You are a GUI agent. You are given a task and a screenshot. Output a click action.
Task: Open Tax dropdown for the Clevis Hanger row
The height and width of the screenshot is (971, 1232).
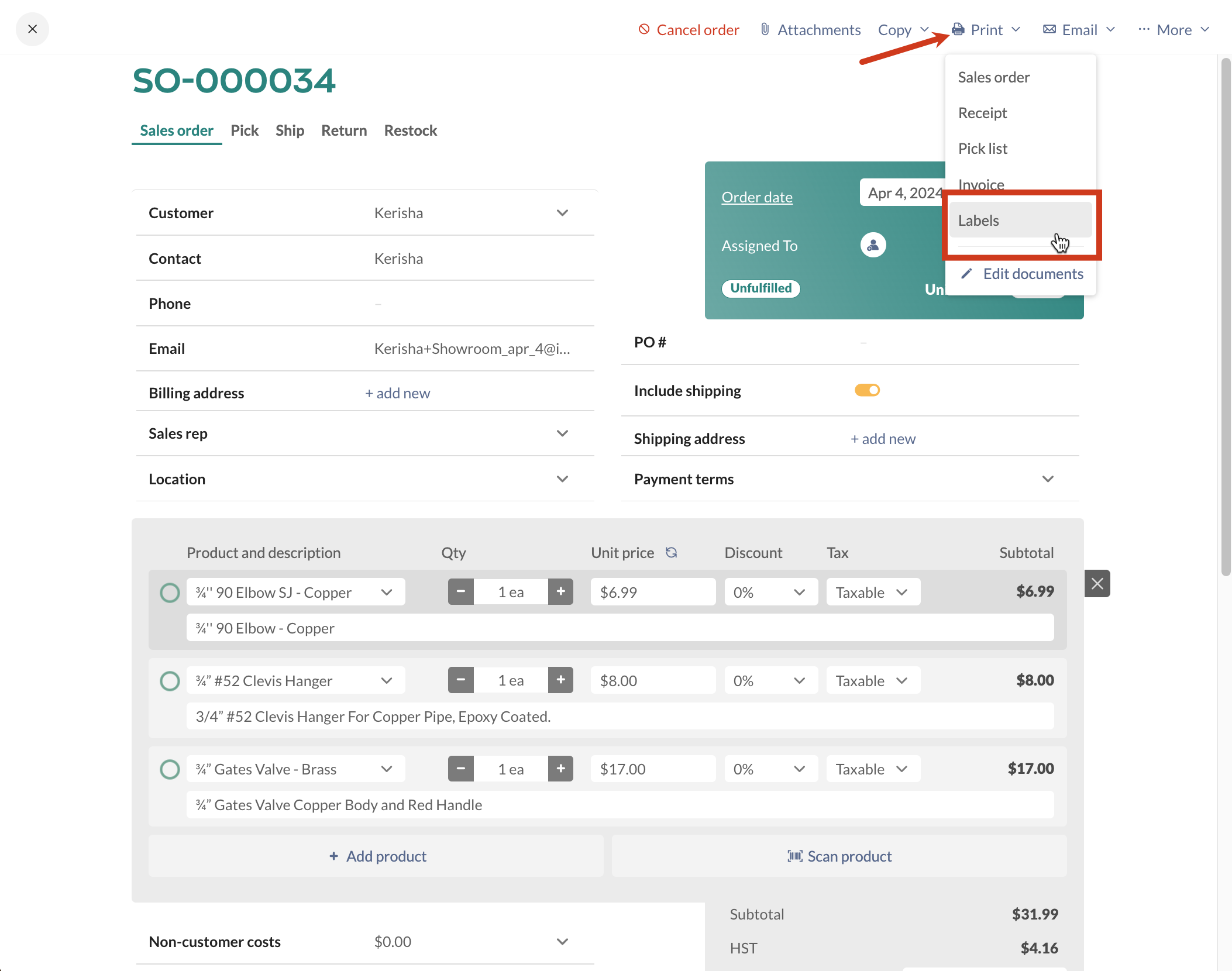(872, 680)
